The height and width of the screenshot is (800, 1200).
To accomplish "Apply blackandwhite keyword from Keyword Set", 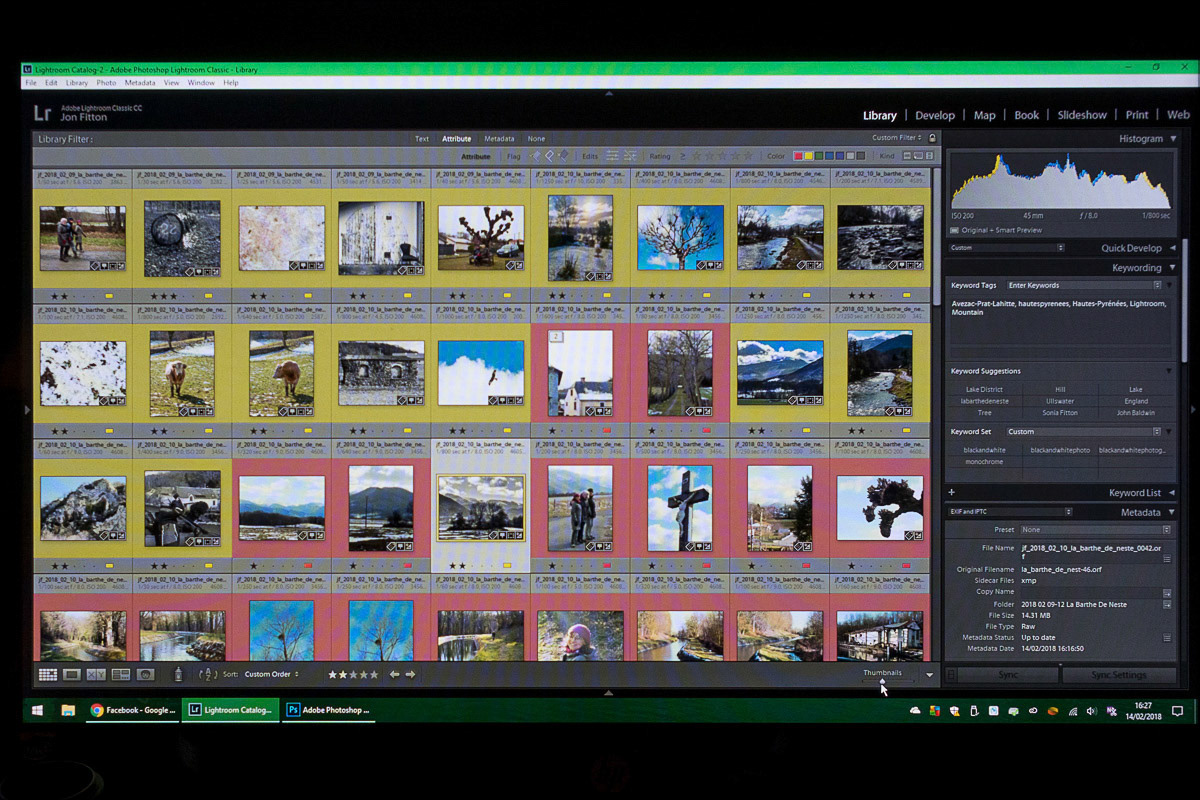I will [984, 451].
